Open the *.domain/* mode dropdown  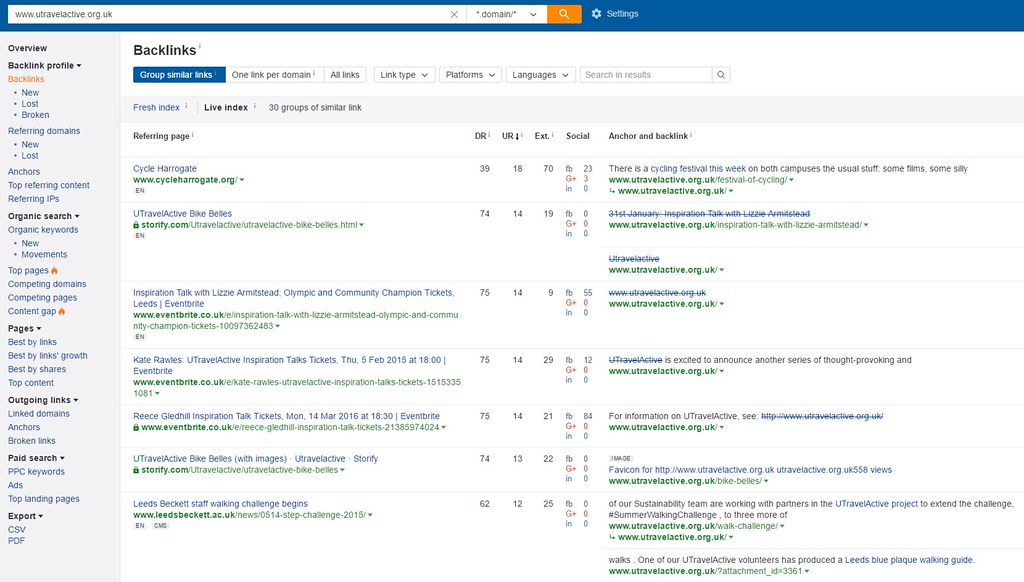(507, 14)
